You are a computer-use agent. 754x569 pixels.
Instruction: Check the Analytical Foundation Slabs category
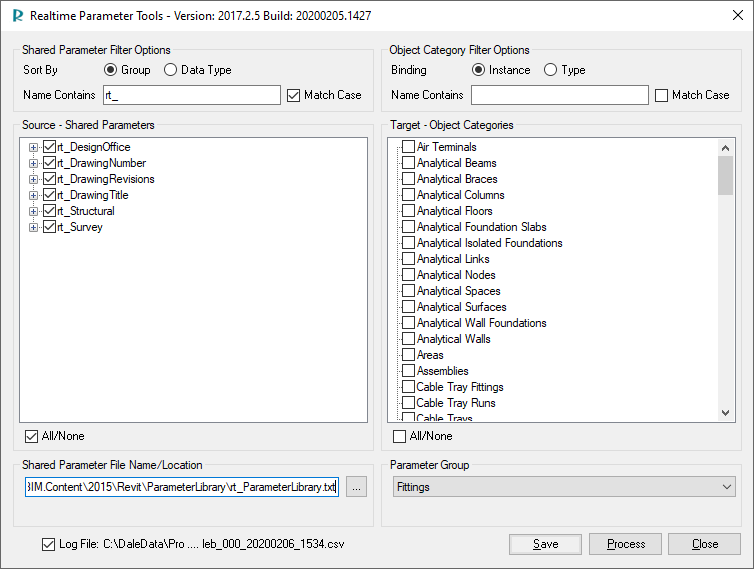pyautogui.click(x=408, y=227)
